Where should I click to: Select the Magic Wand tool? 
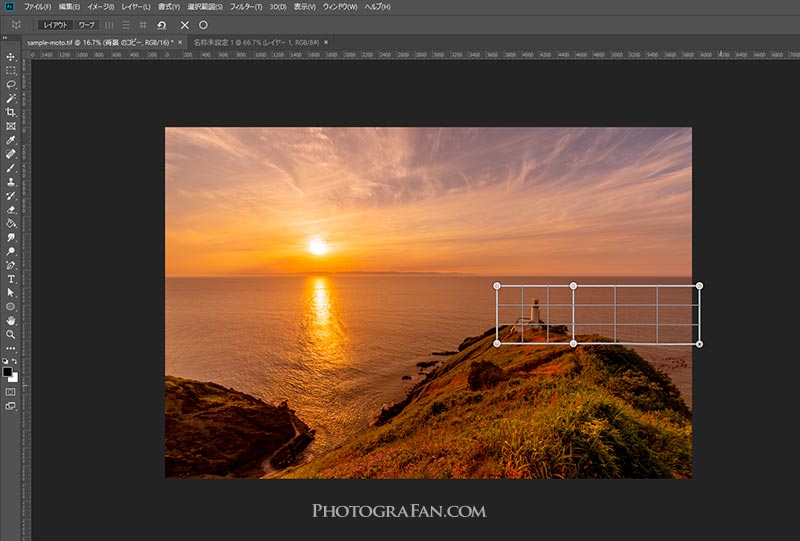tap(10, 98)
